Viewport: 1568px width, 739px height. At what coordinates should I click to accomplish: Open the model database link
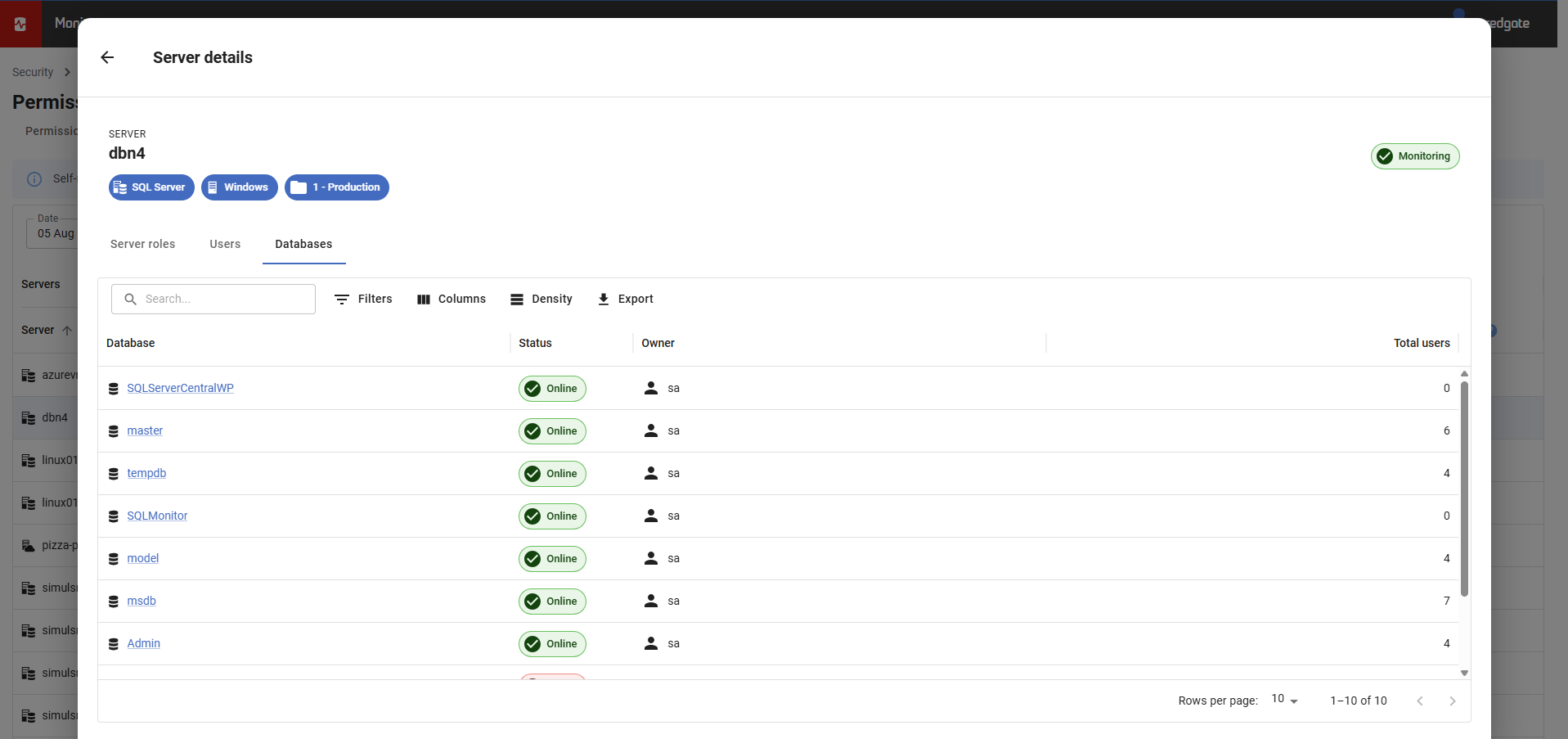coord(143,558)
